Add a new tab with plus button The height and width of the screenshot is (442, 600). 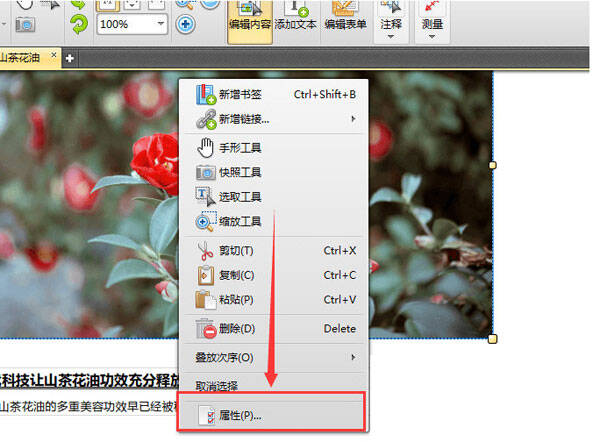70,58
